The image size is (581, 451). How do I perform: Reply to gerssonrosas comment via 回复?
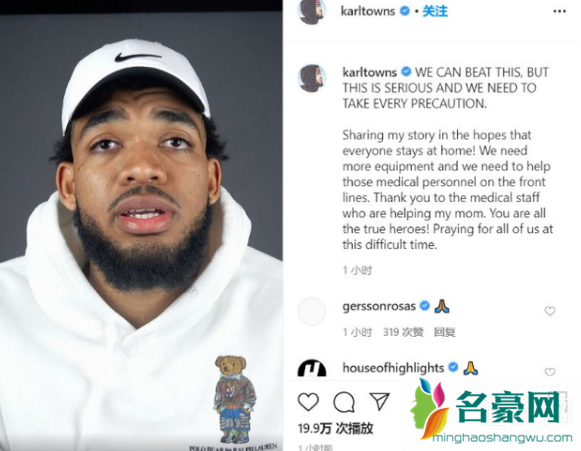pos(445,332)
